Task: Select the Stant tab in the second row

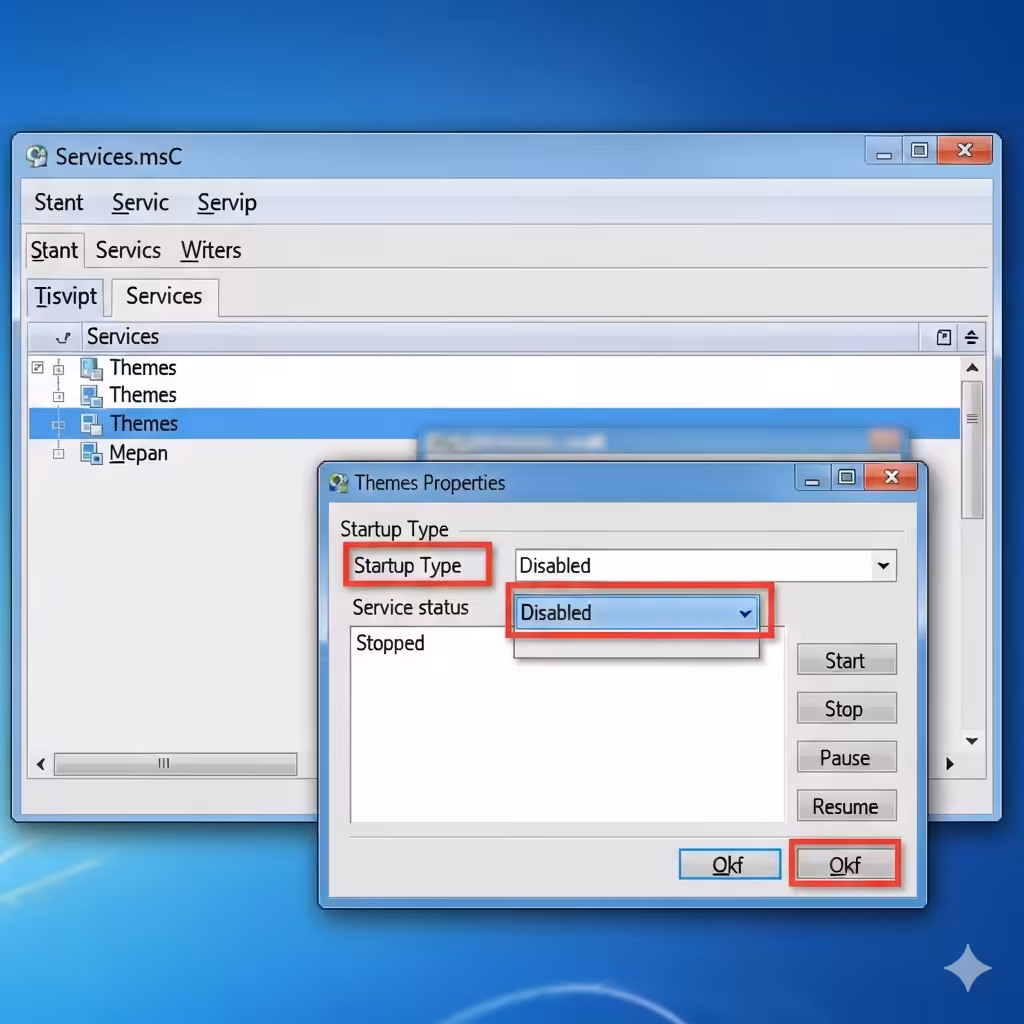Action: (x=55, y=250)
